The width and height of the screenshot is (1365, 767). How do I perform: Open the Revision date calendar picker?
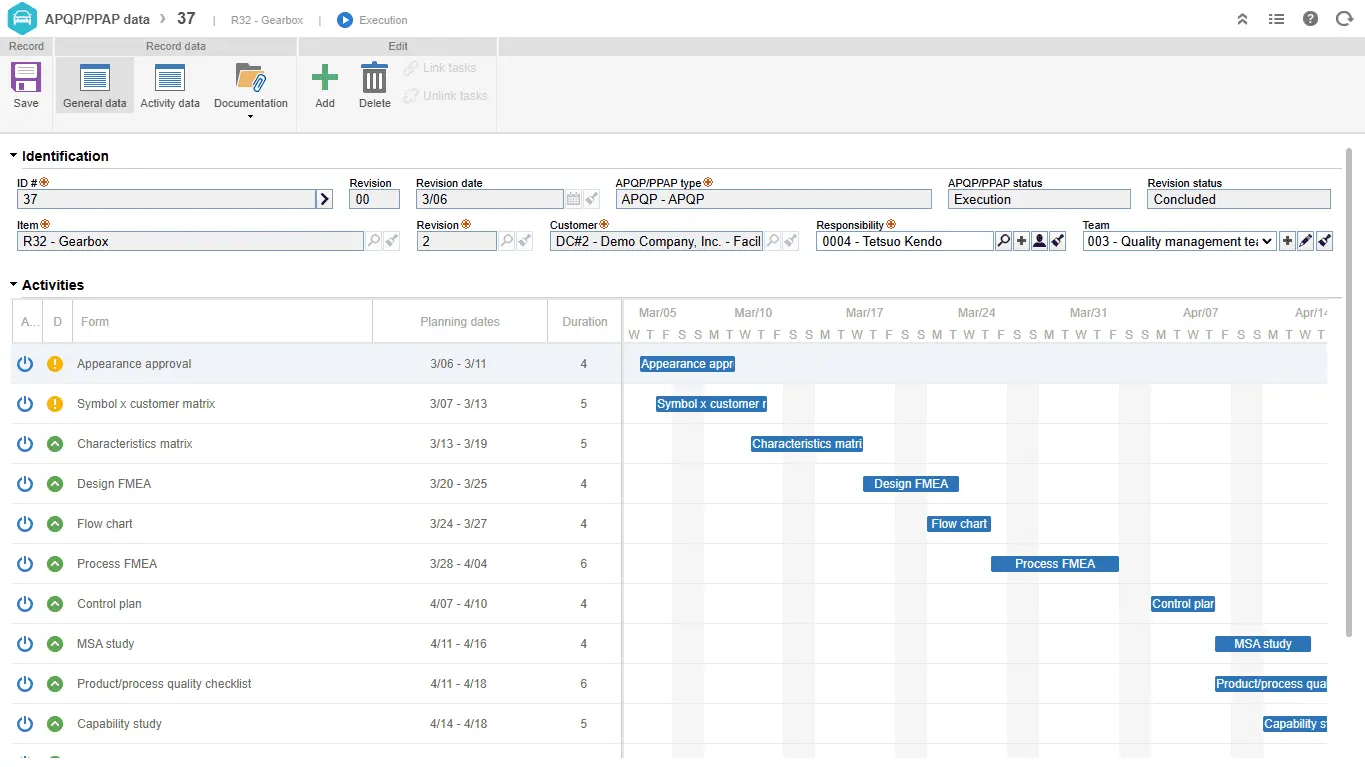[573, 199]
